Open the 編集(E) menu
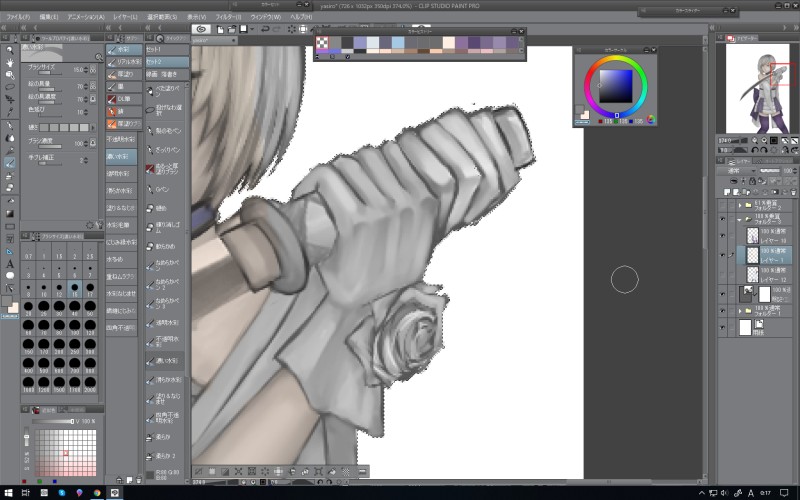This screenshot has width=800, height=500. coord(49,17)
